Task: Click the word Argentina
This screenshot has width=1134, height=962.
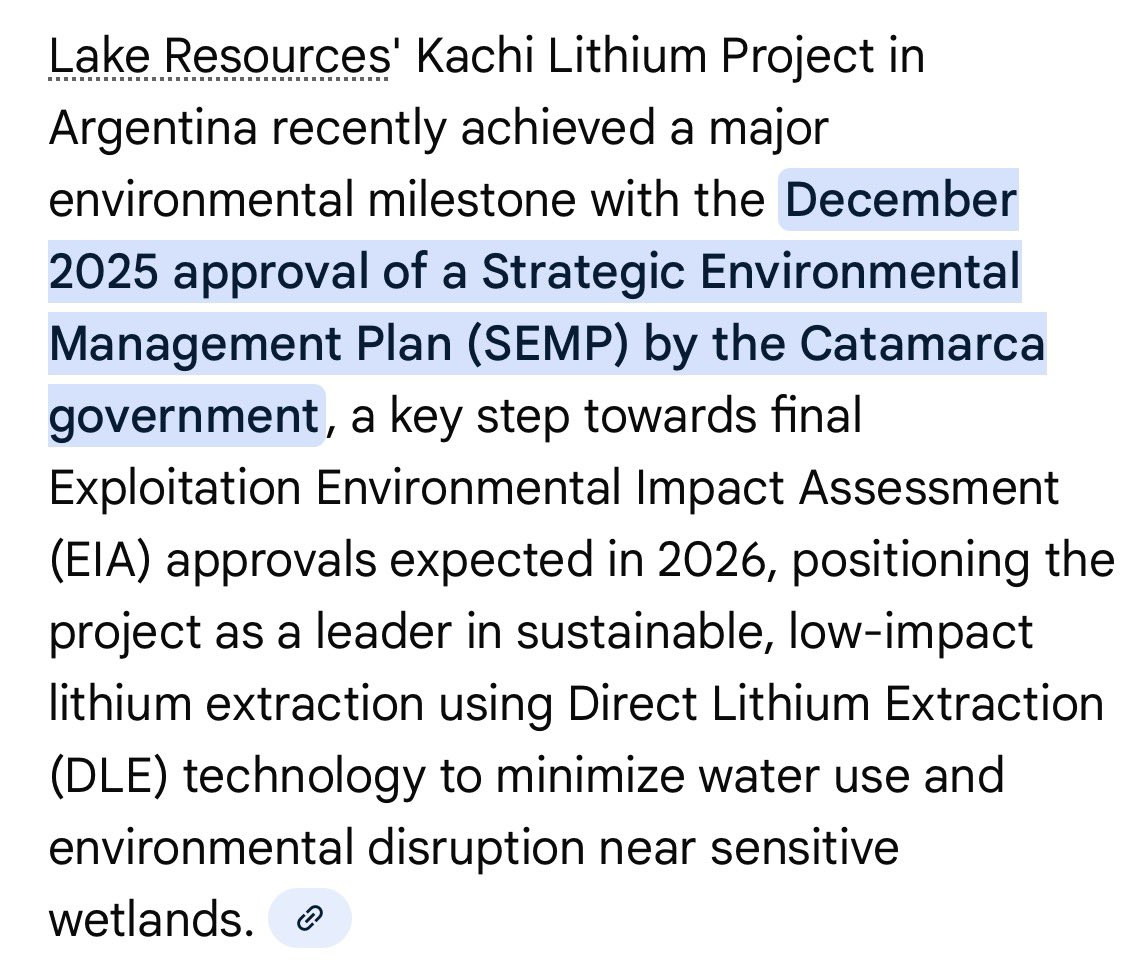Action: 153,129
